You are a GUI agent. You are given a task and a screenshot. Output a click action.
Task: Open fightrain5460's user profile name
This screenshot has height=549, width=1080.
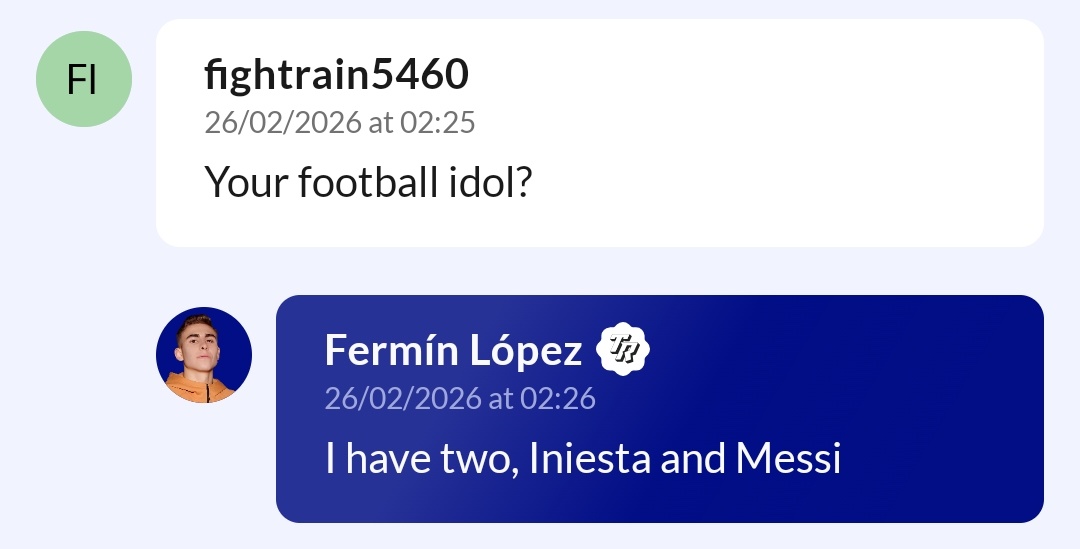[336, 74]
